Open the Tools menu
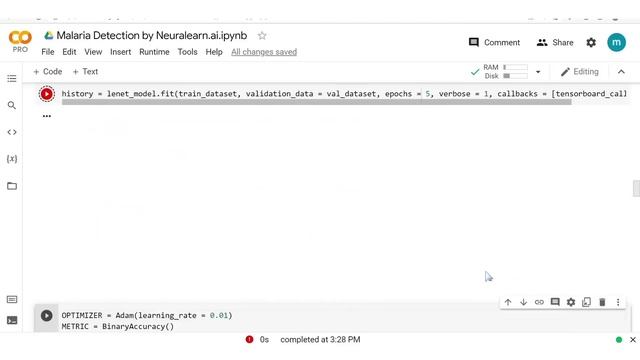This screenshot has width=640, height=360. point(187,52)
